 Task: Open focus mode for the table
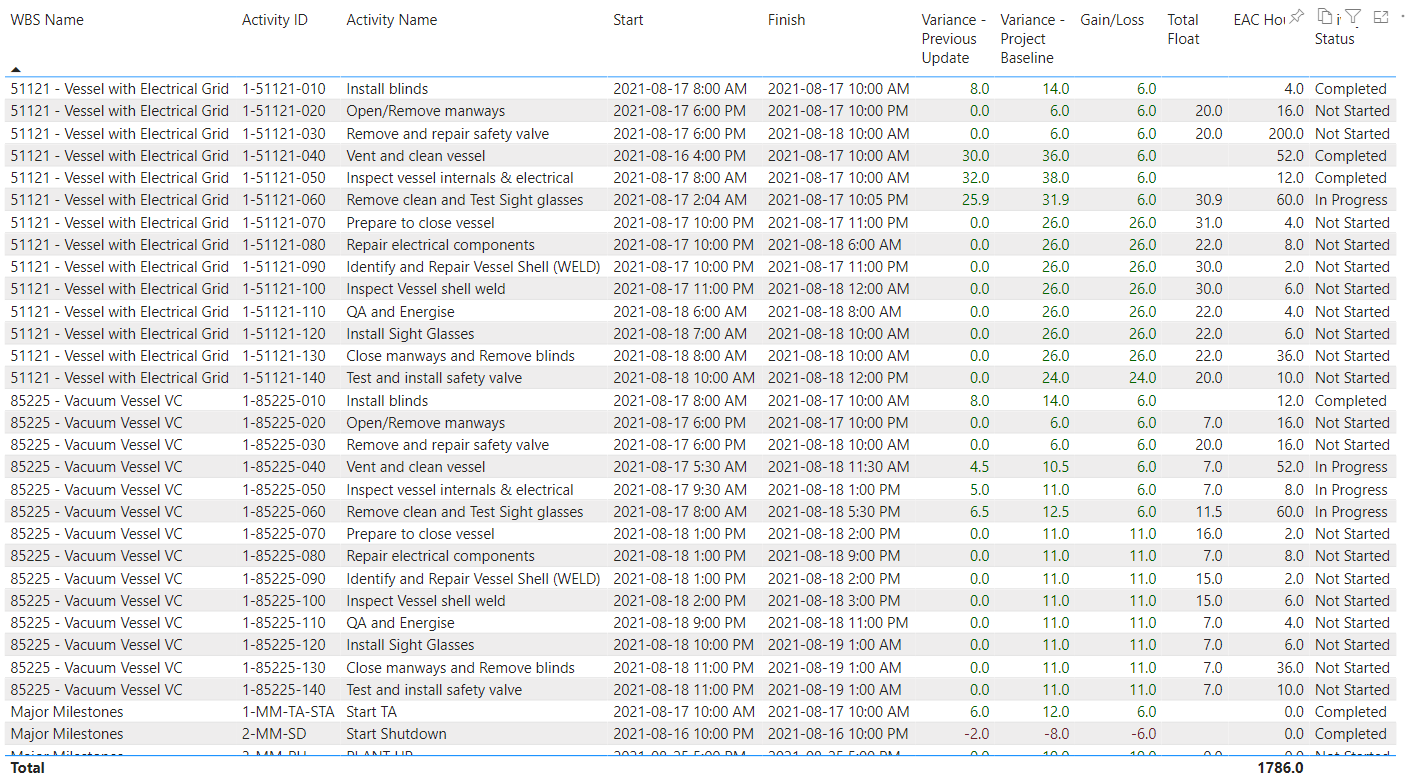(1381, 16)
